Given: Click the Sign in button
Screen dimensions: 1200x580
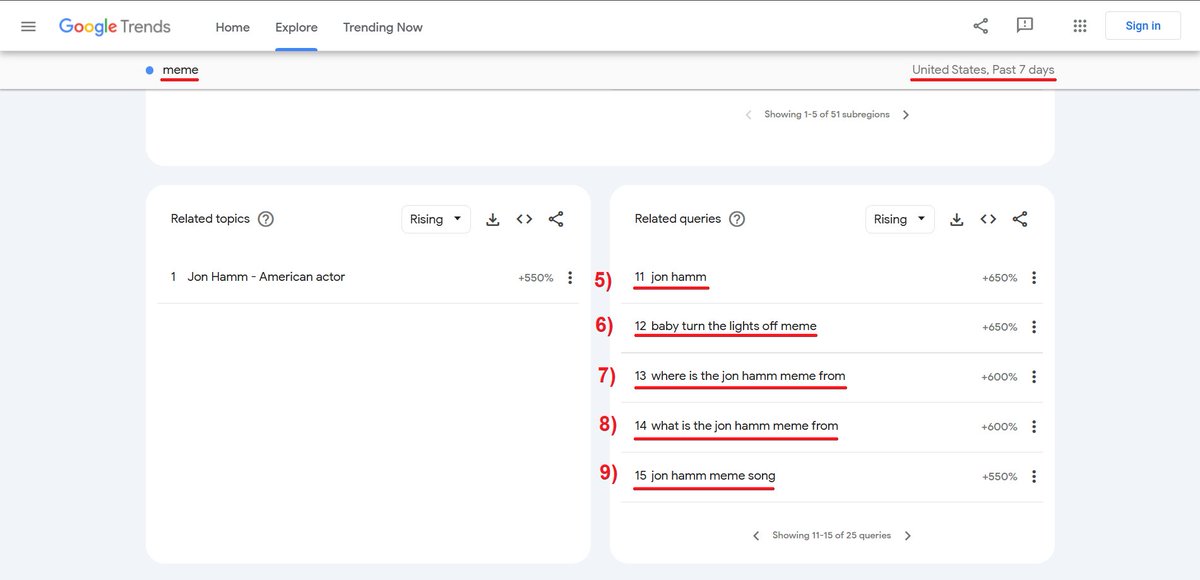Looking at the screenshot, I should point(1143,26).
